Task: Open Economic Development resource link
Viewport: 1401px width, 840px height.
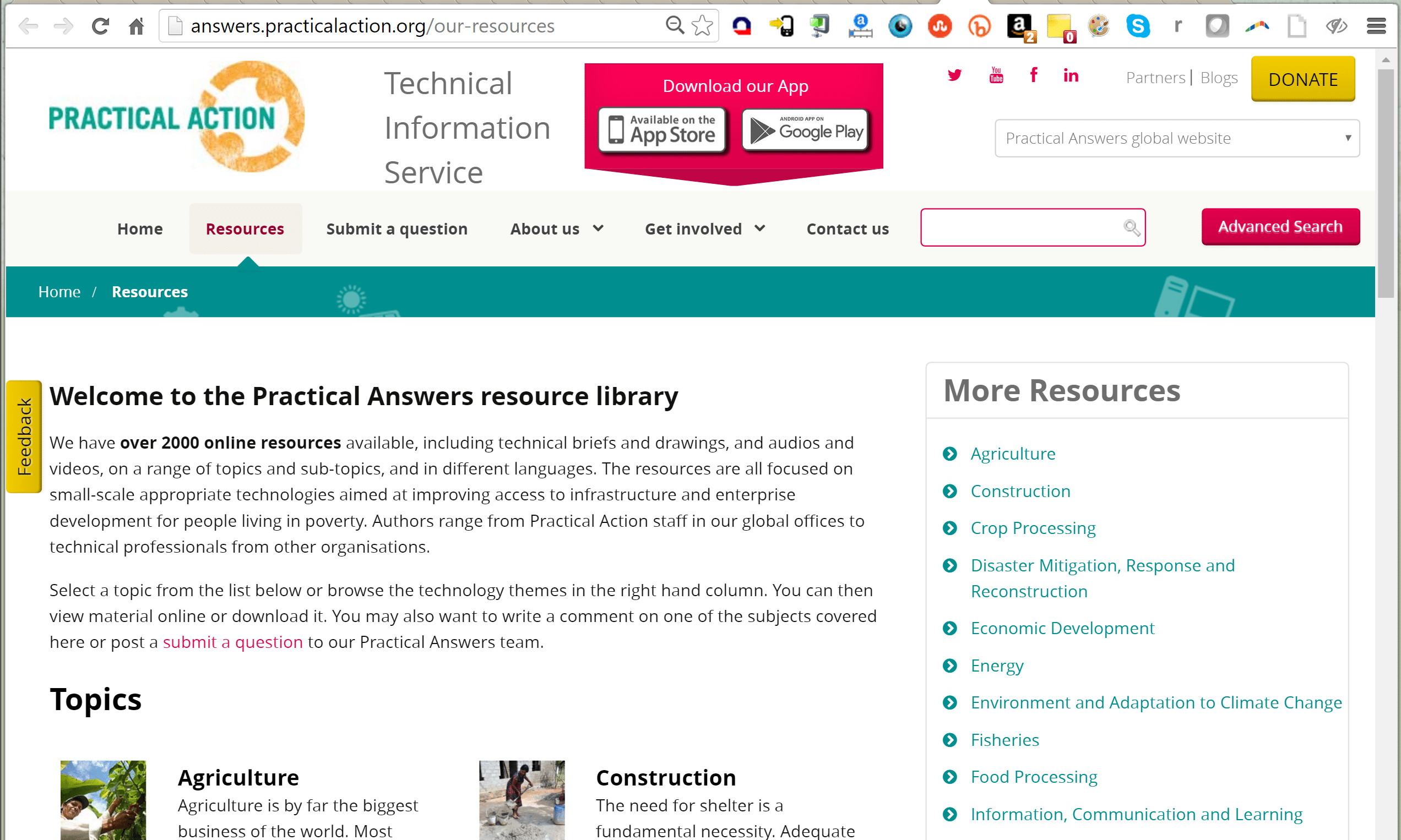Action: tap(1062, 628)
